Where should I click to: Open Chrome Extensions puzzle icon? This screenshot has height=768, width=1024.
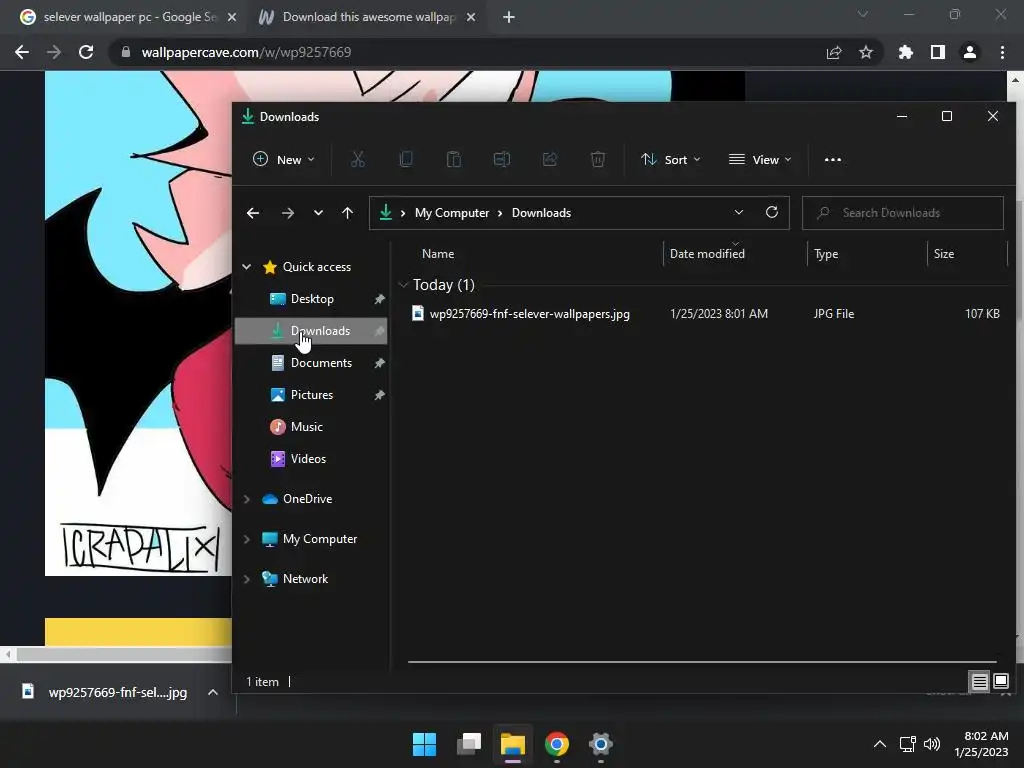tap(906, 52)
